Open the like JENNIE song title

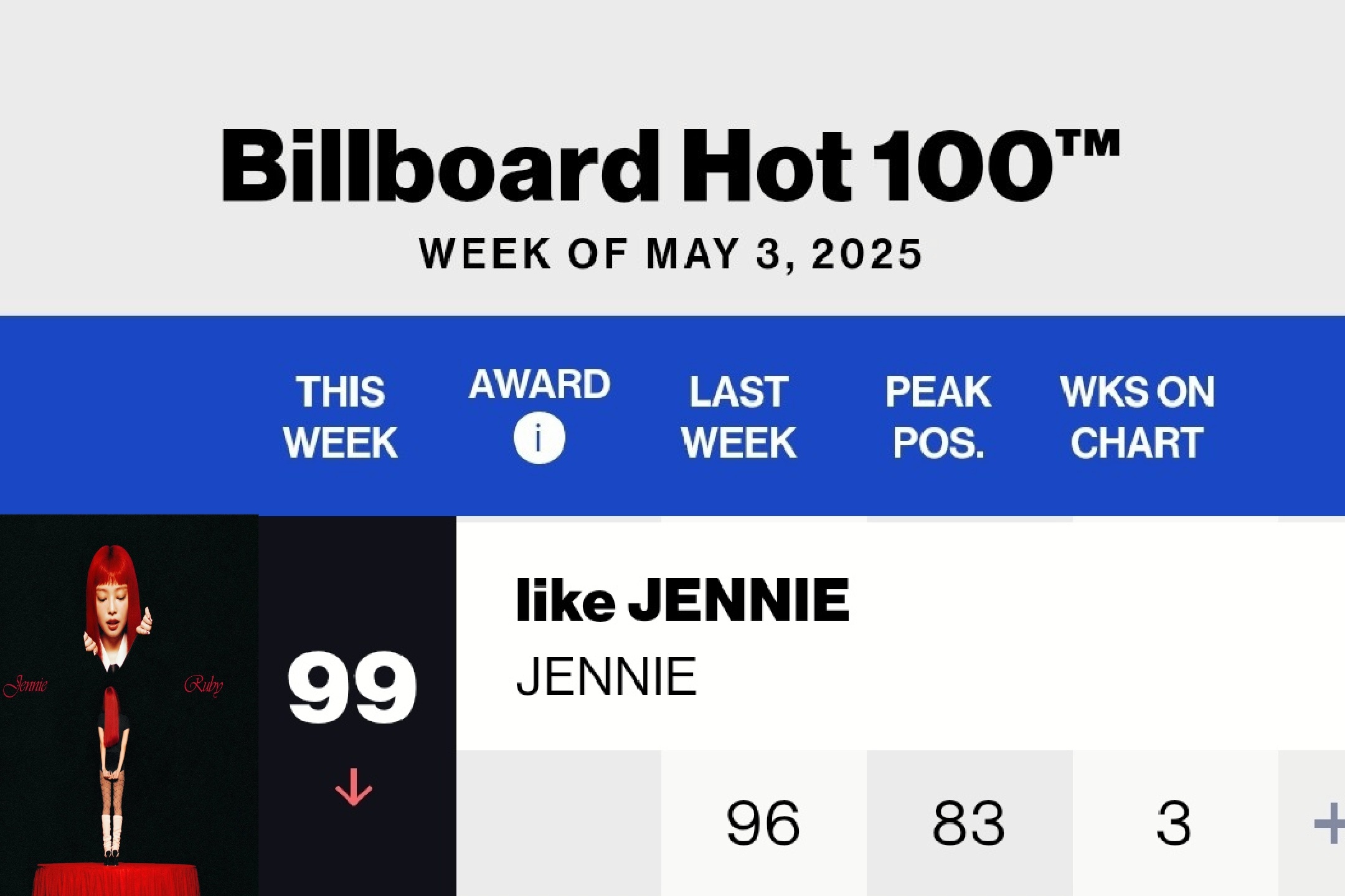tap(682, 600)
